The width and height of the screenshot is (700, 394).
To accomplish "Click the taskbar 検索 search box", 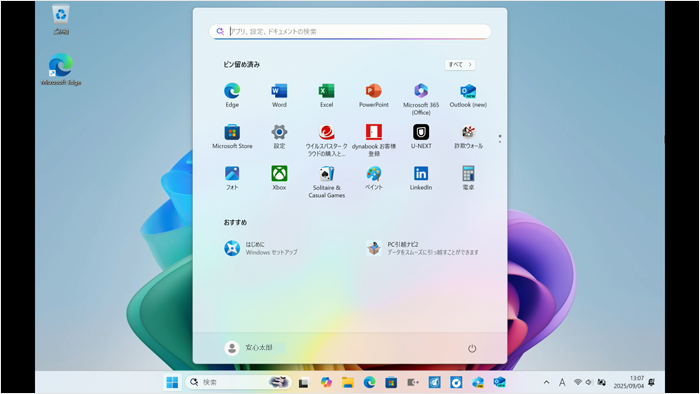I will pos(238,382).
